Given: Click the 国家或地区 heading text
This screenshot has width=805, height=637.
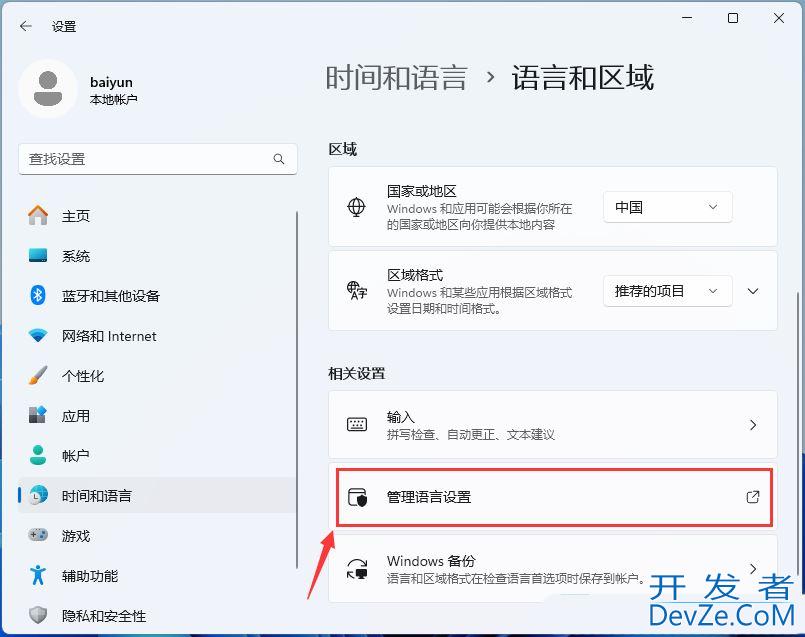Looking at the screenshot, I should point(421,191).
